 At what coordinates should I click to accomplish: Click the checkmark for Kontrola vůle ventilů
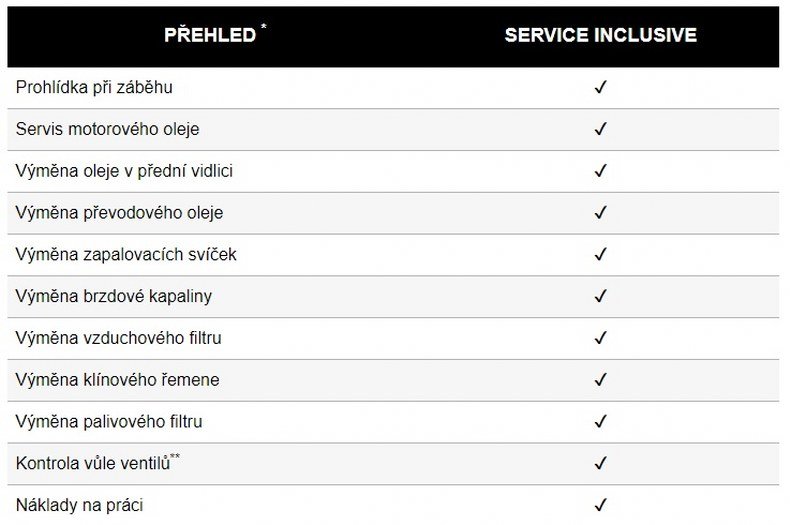pos(601,464)
